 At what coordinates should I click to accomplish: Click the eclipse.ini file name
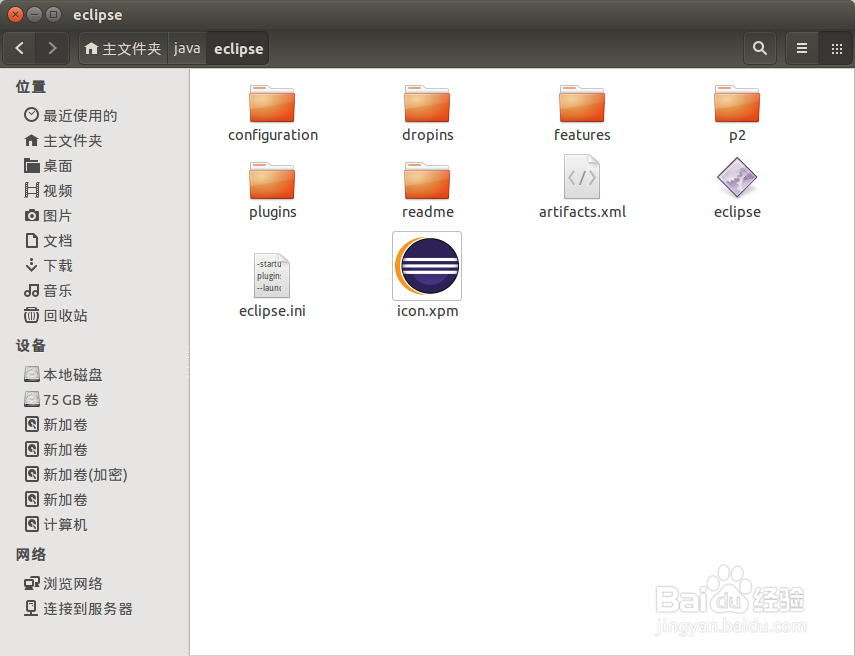272,311
